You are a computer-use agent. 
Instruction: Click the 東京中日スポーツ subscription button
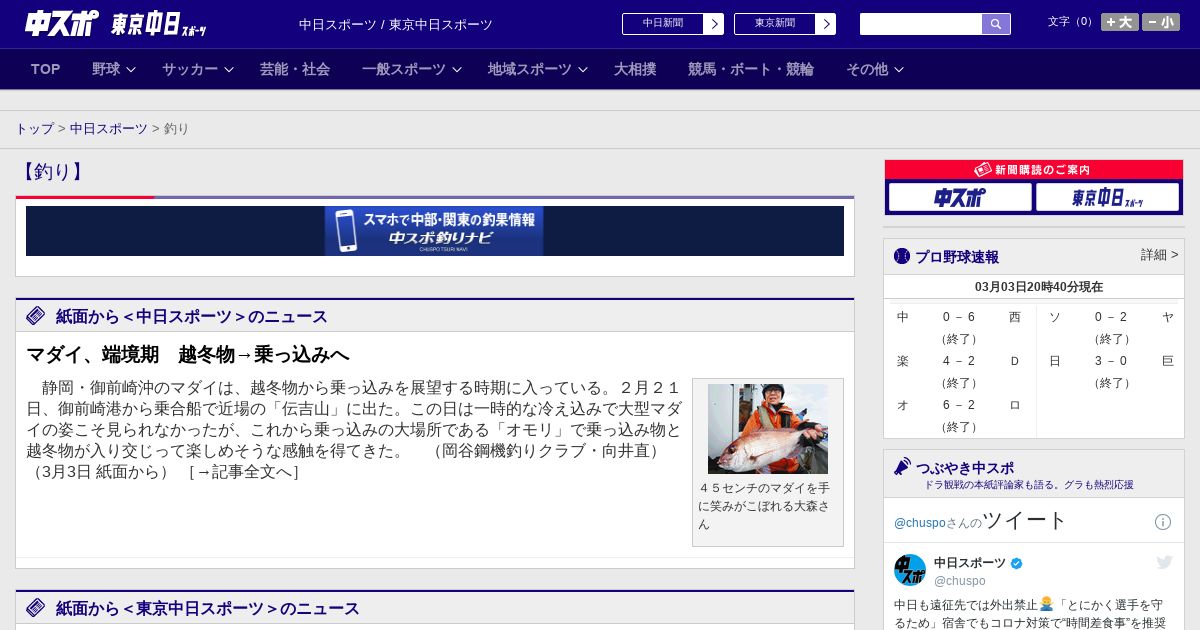point(1107,197)
